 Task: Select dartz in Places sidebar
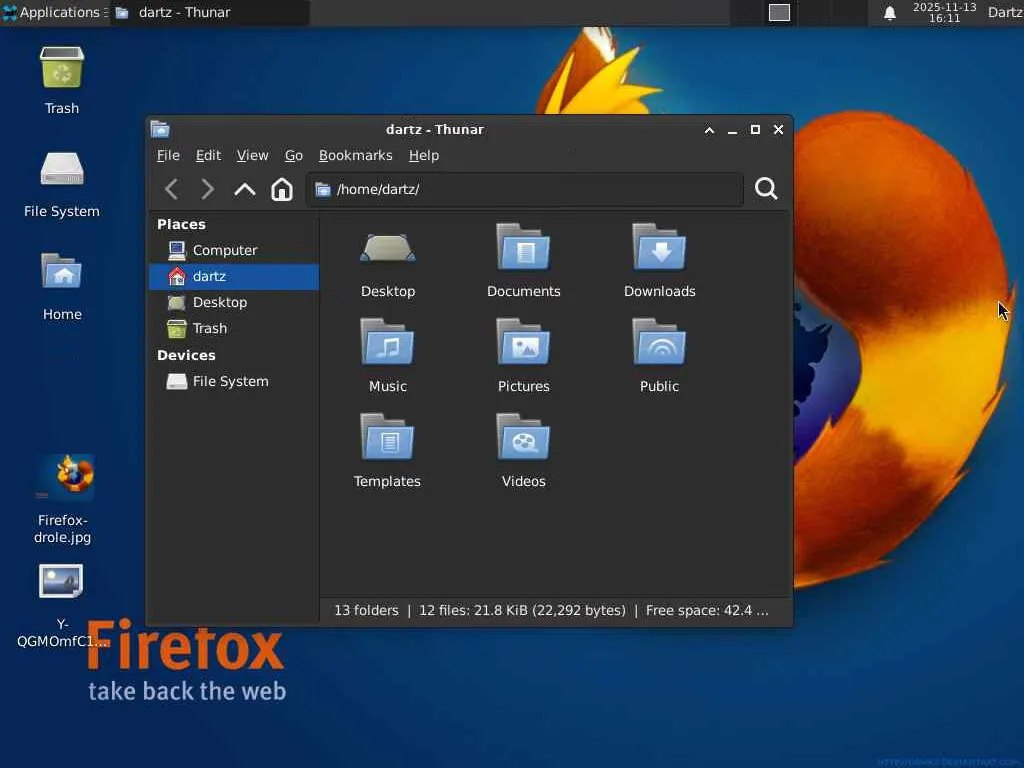[234, 276]
